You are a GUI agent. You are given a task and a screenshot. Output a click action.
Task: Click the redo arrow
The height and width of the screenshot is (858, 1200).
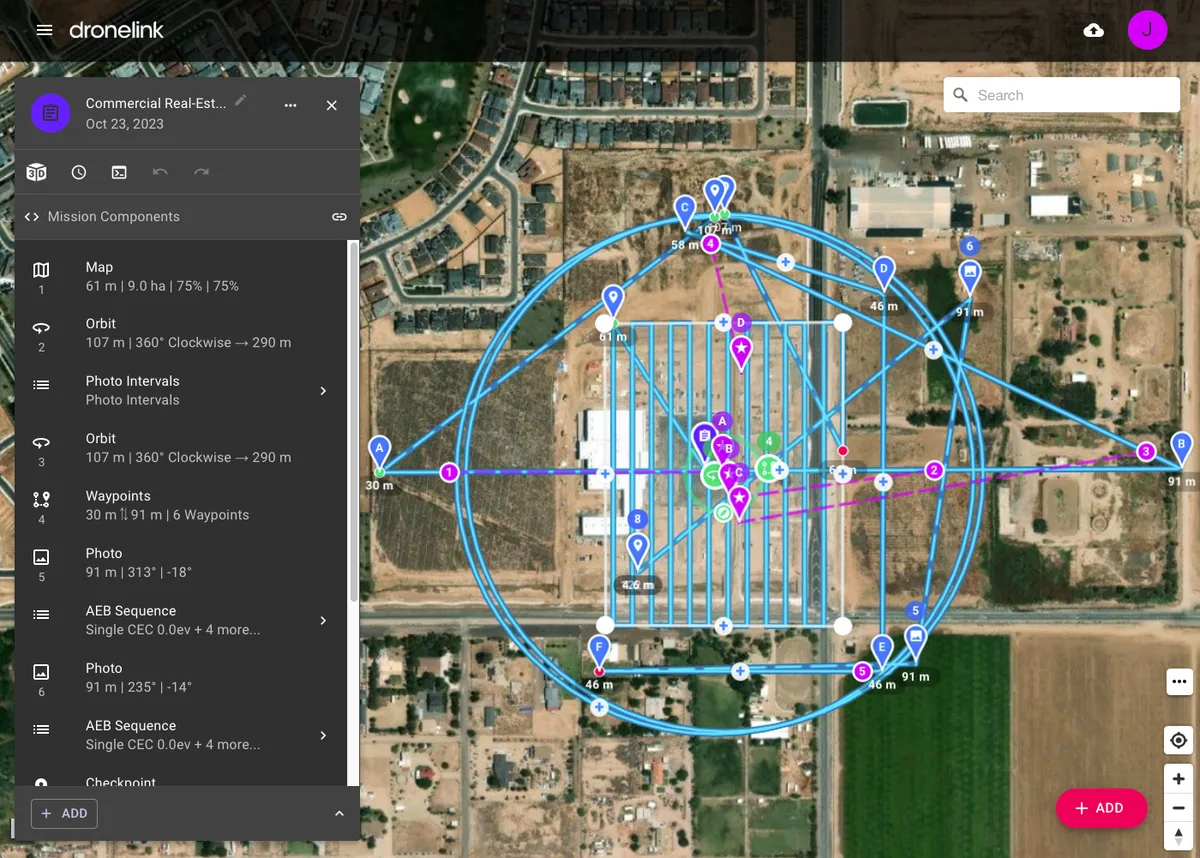[201, 172]
